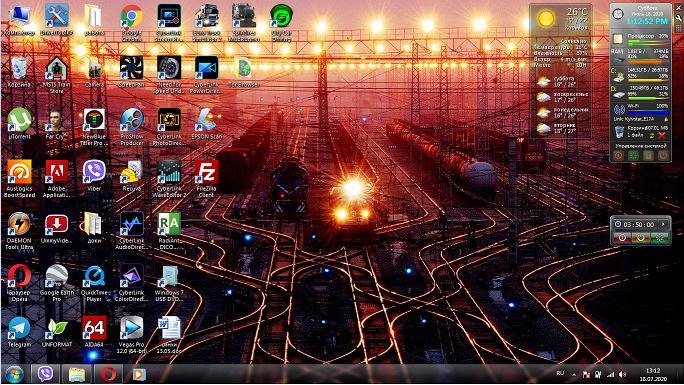
Task: Open the RU language switcher in taskbar
Action: coord(561,374)
